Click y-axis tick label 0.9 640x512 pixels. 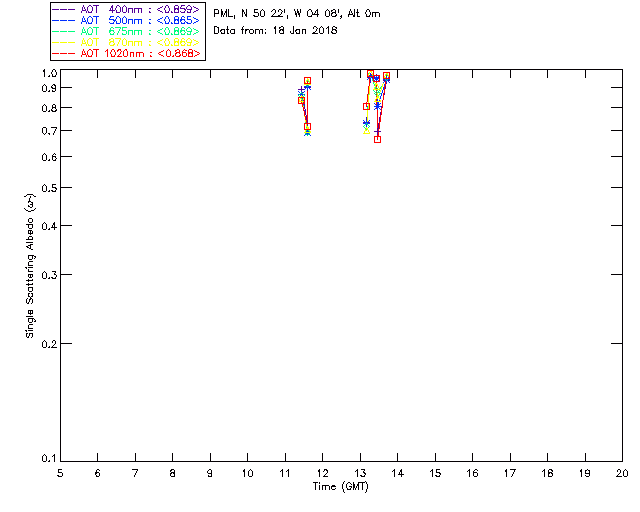pyautogui.click(x=49, y=88)
